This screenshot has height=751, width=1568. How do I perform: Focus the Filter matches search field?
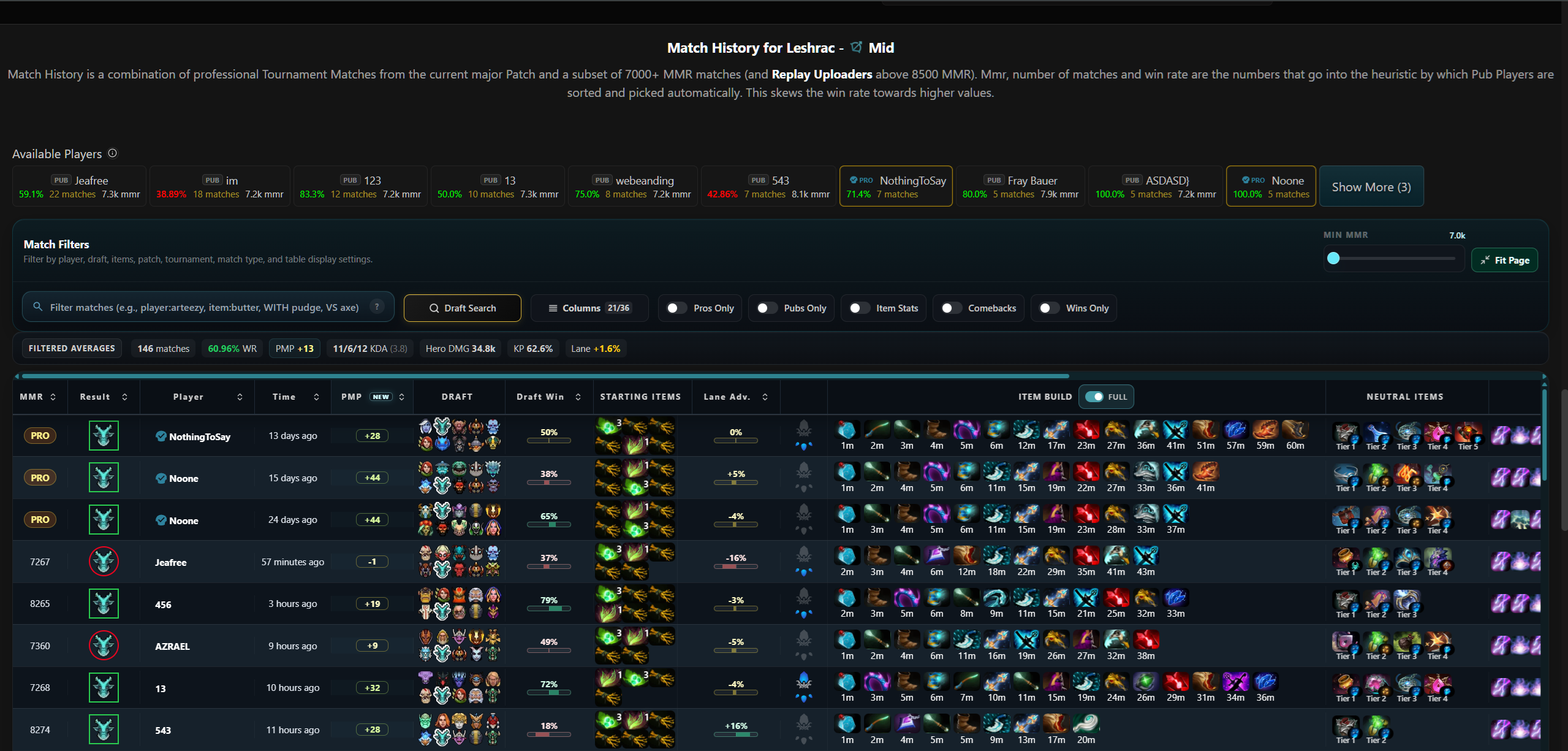[x=208, y=307]
